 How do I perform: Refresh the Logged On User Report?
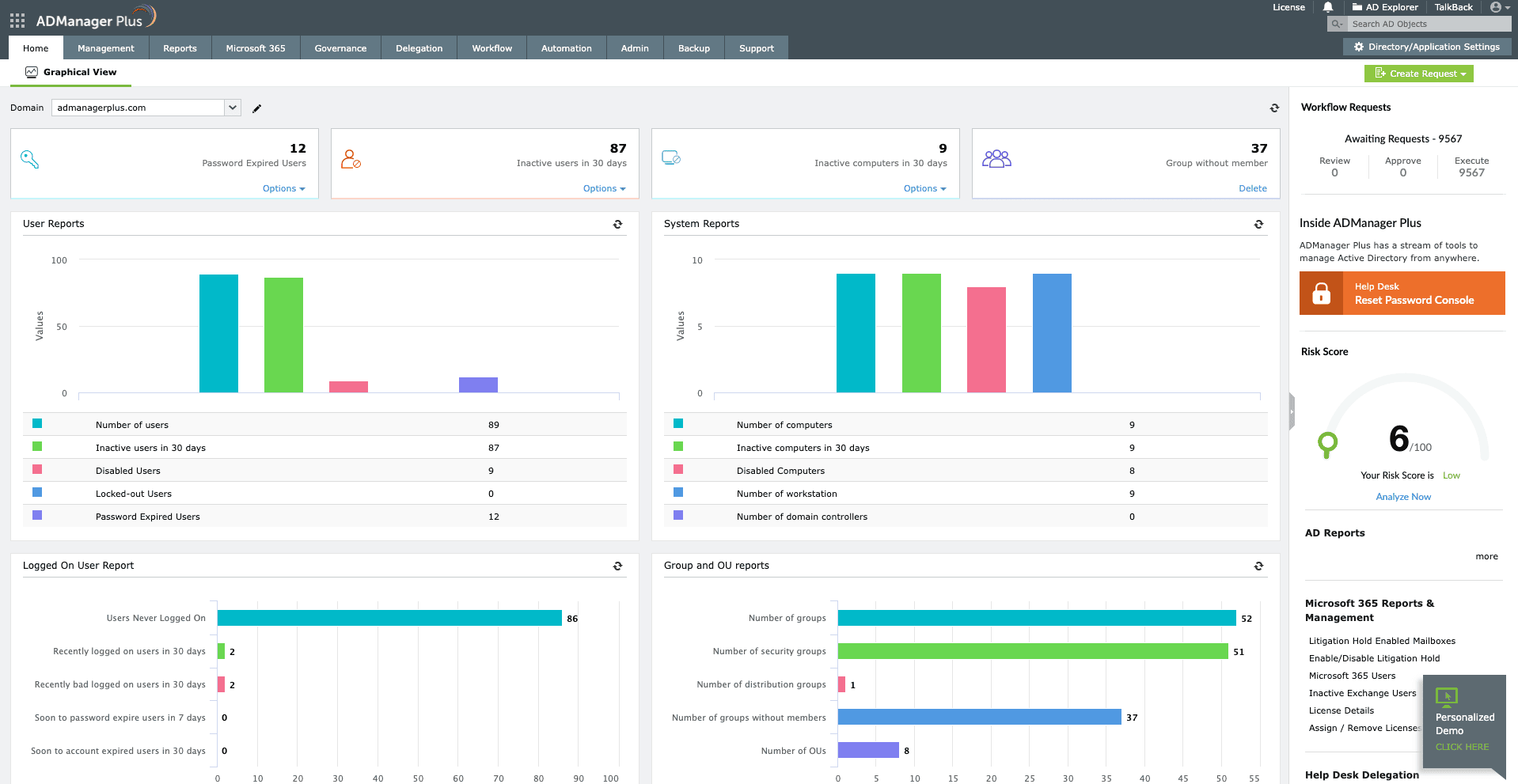point(617,566)
